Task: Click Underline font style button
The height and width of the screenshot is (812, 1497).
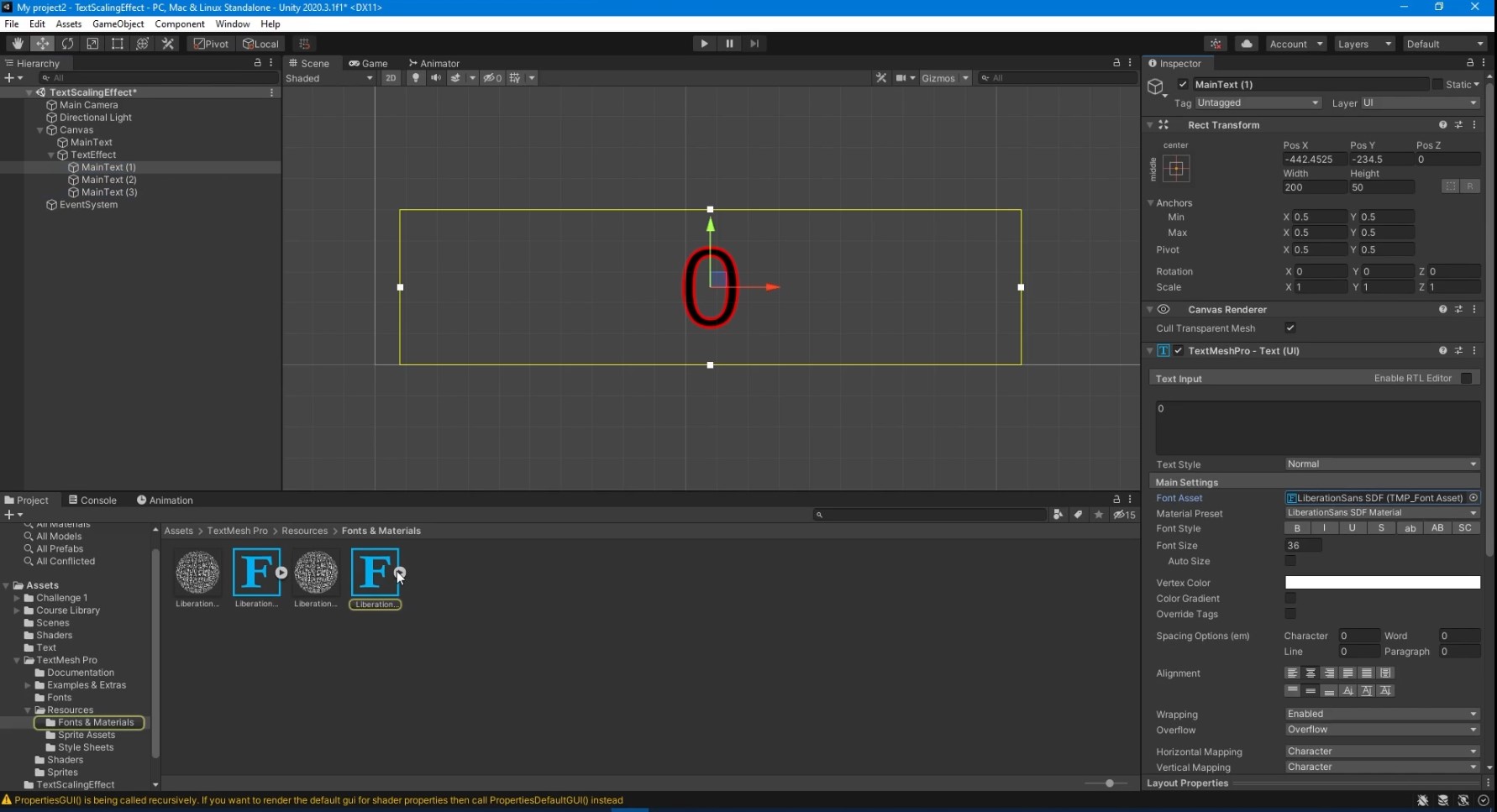Action: point(1353,528)
